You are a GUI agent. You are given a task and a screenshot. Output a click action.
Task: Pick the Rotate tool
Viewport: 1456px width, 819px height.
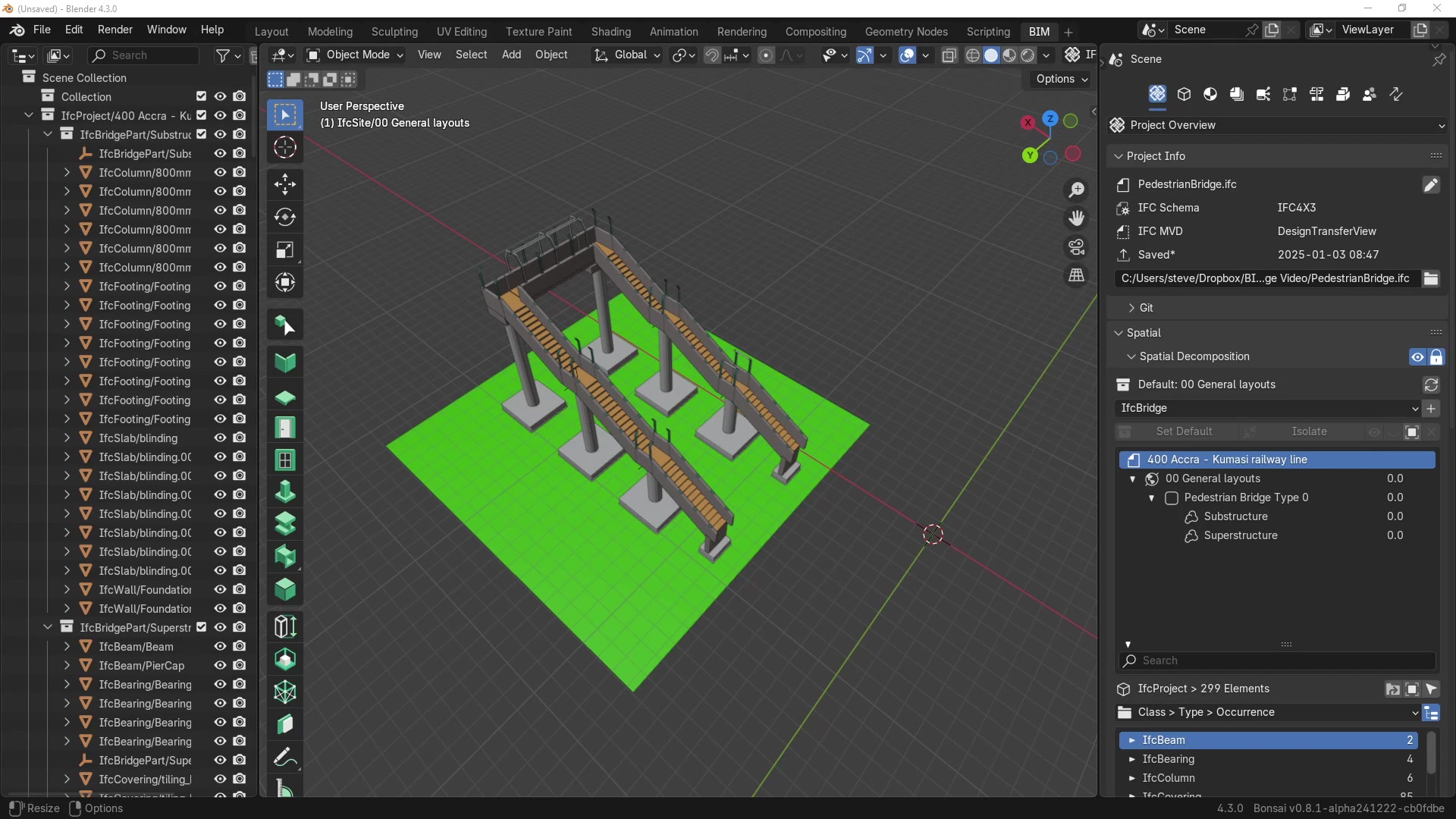point(285,217)
